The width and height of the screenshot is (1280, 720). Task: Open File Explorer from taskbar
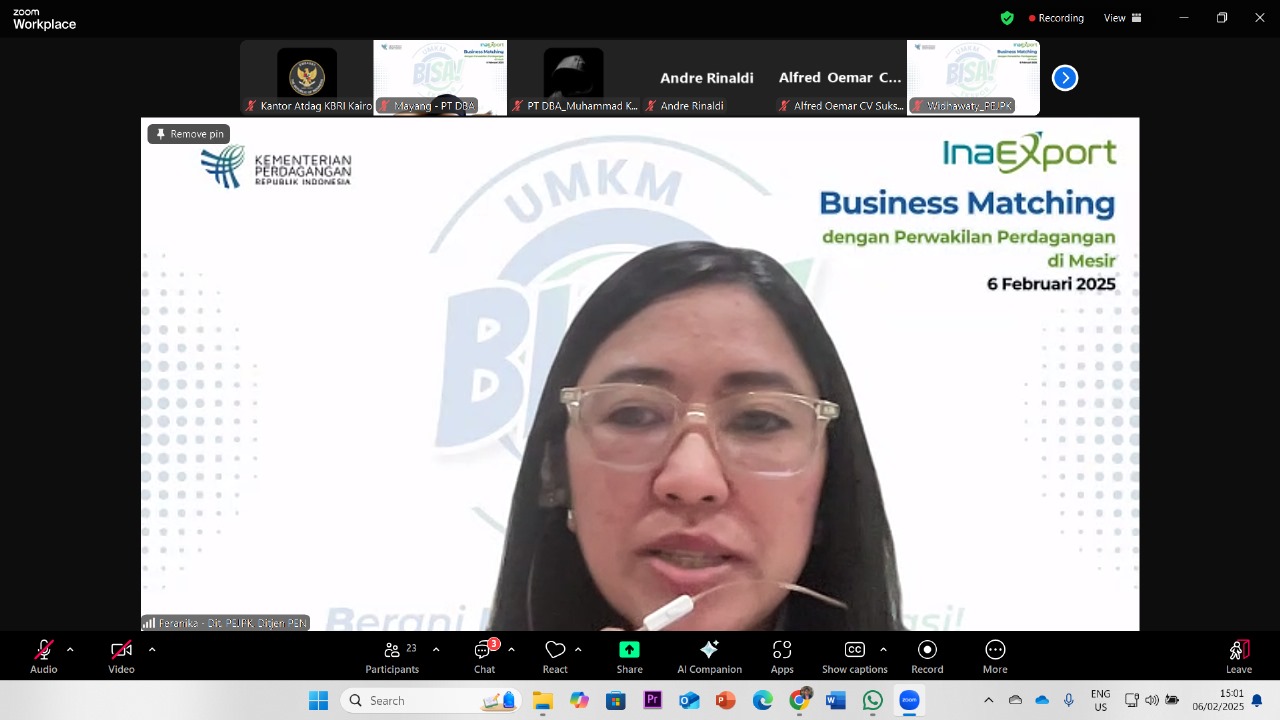coord(543,700)
